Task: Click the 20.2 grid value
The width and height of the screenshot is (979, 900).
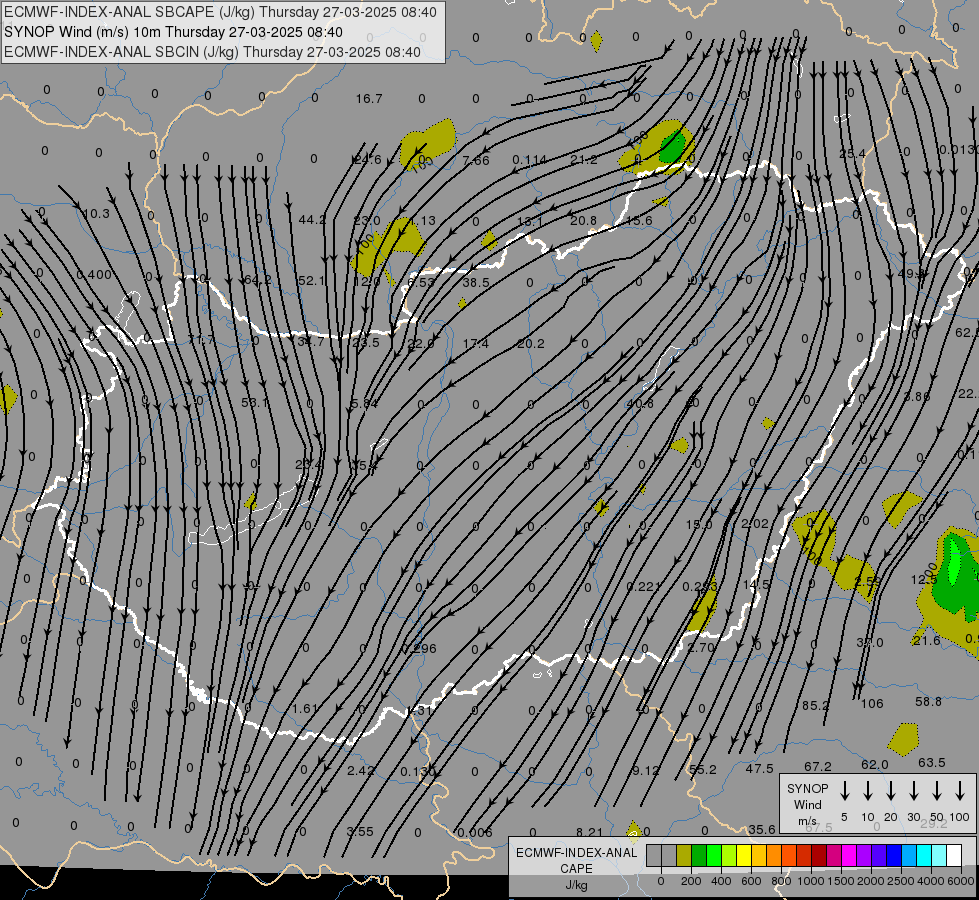Action: (531, 344)
